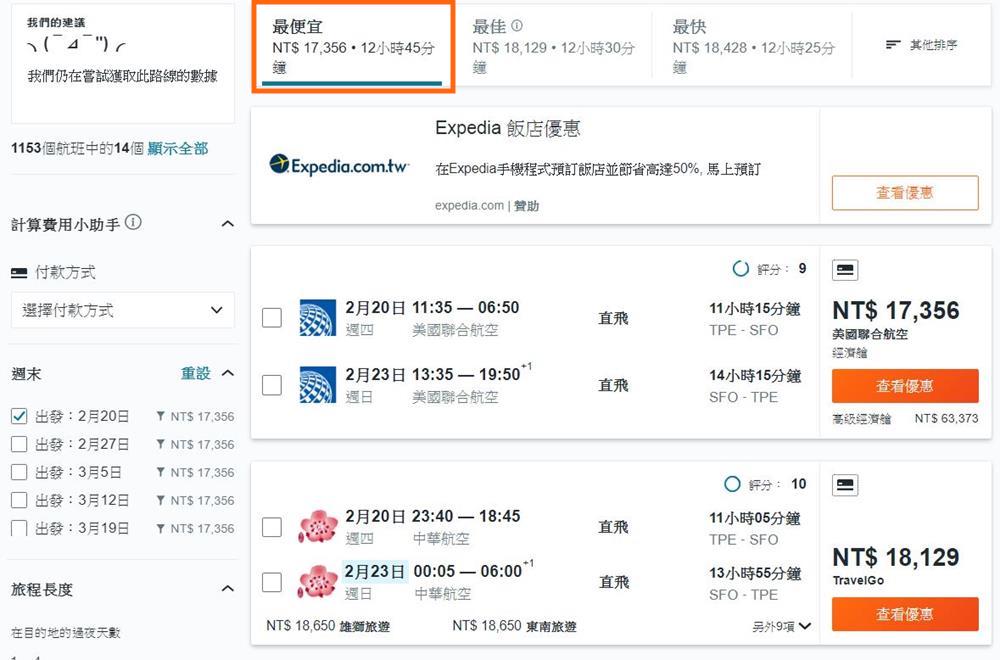This screenshot has height=660, width=1000.
Task: Select the 最便宜 sorting tab
Action: [x=354, y=46]
